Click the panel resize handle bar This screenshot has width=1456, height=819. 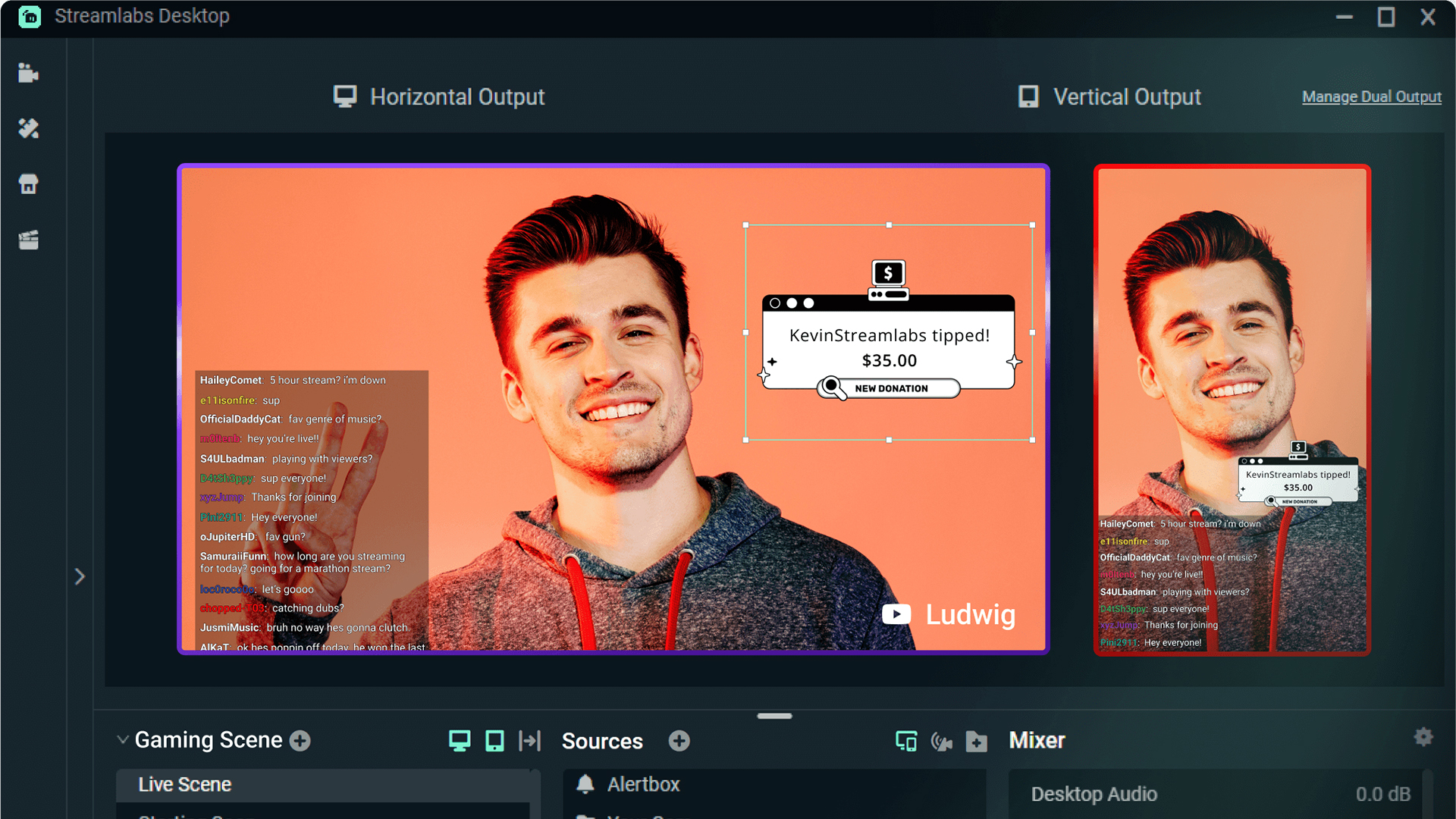(x=774, y=716)
